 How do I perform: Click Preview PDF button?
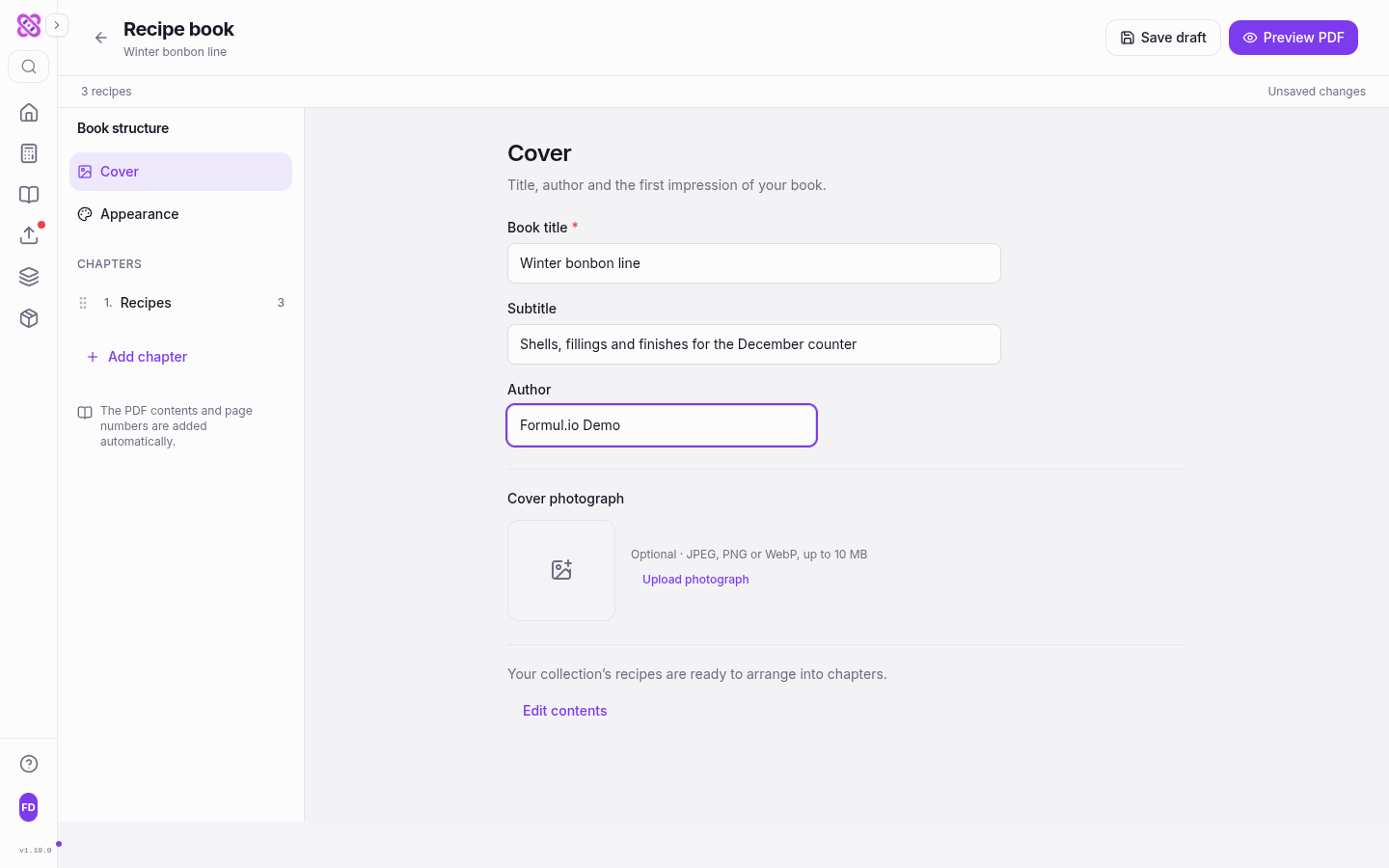click(1294, 38)
